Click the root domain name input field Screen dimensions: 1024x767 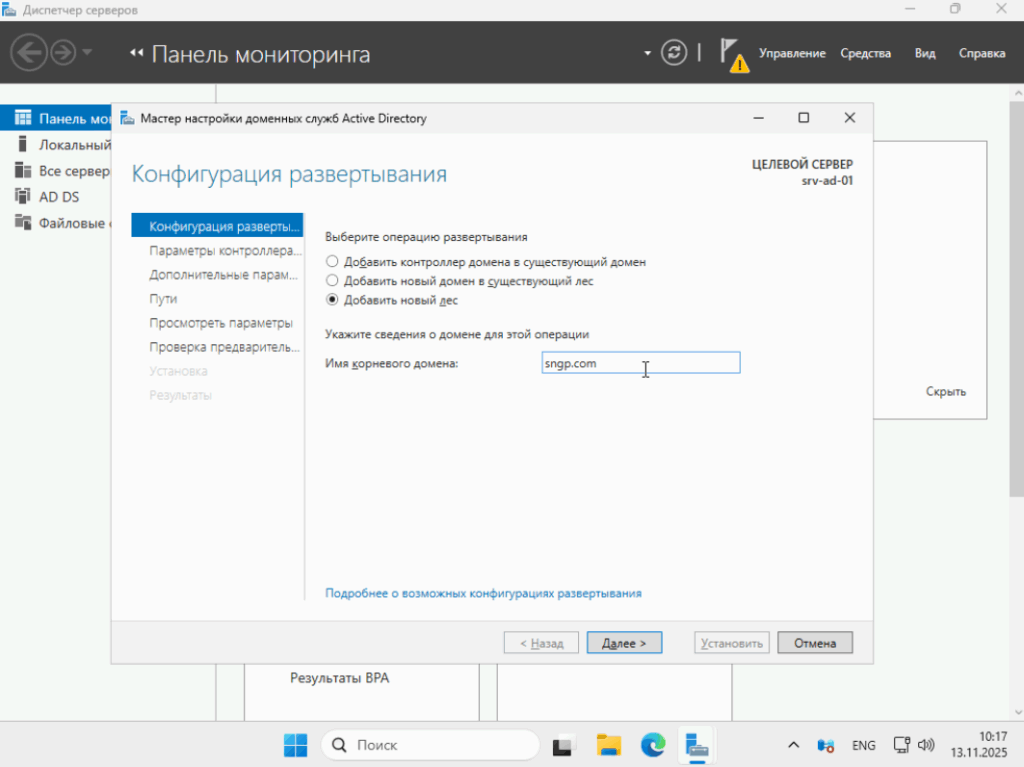point(640,363)
